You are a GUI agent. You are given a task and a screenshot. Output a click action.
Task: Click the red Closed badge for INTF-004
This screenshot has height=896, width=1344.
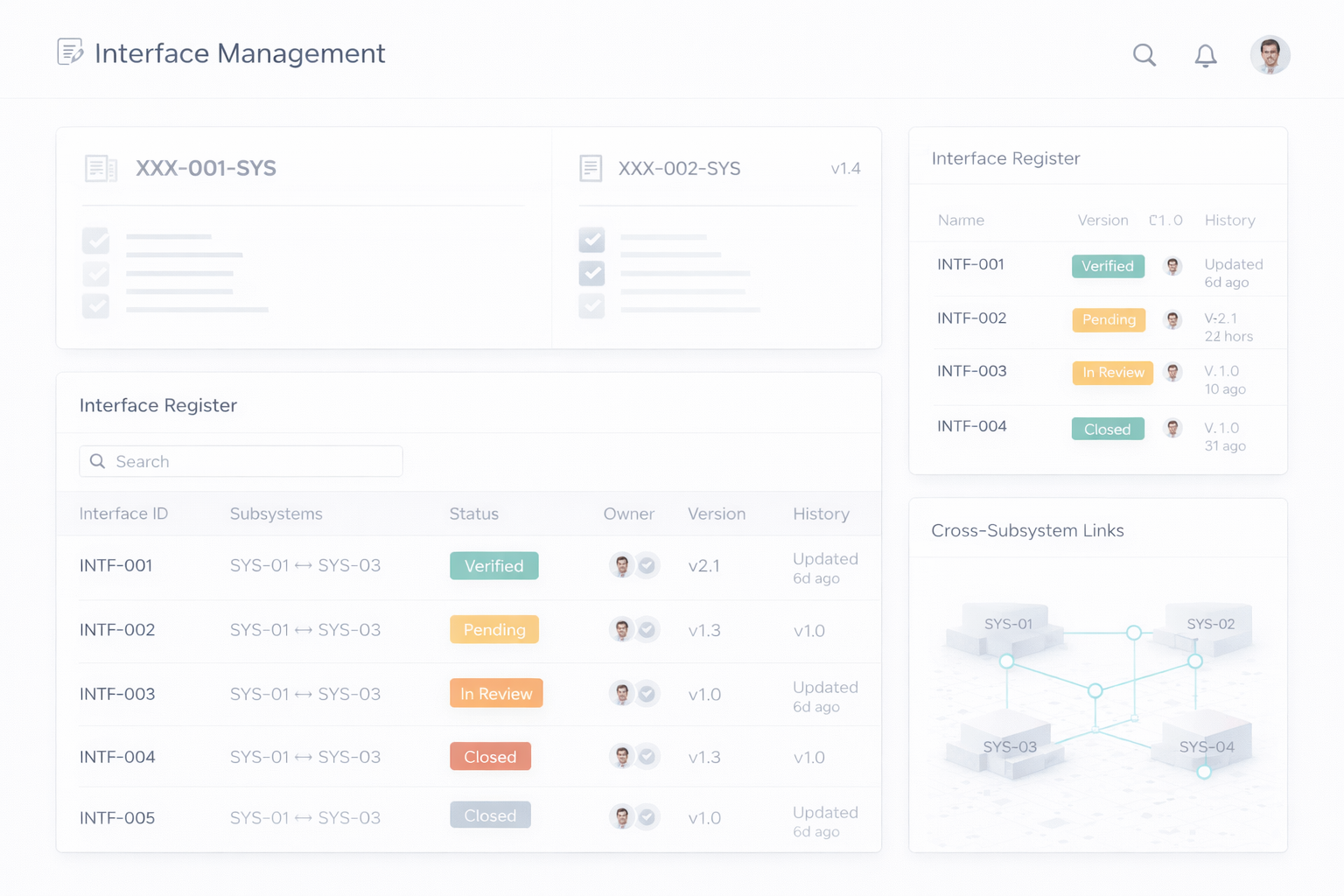(490, 757)
